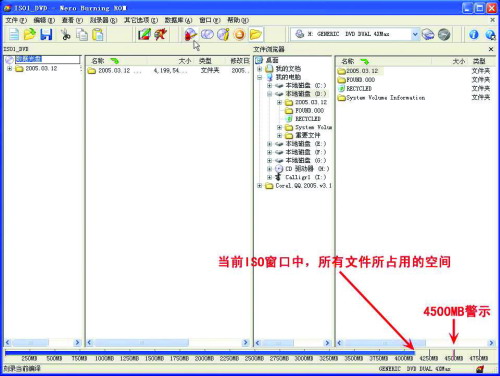Open the 数据库 menu
The width and height of the screenshot is (500, 376).
[x=178, y=20]
